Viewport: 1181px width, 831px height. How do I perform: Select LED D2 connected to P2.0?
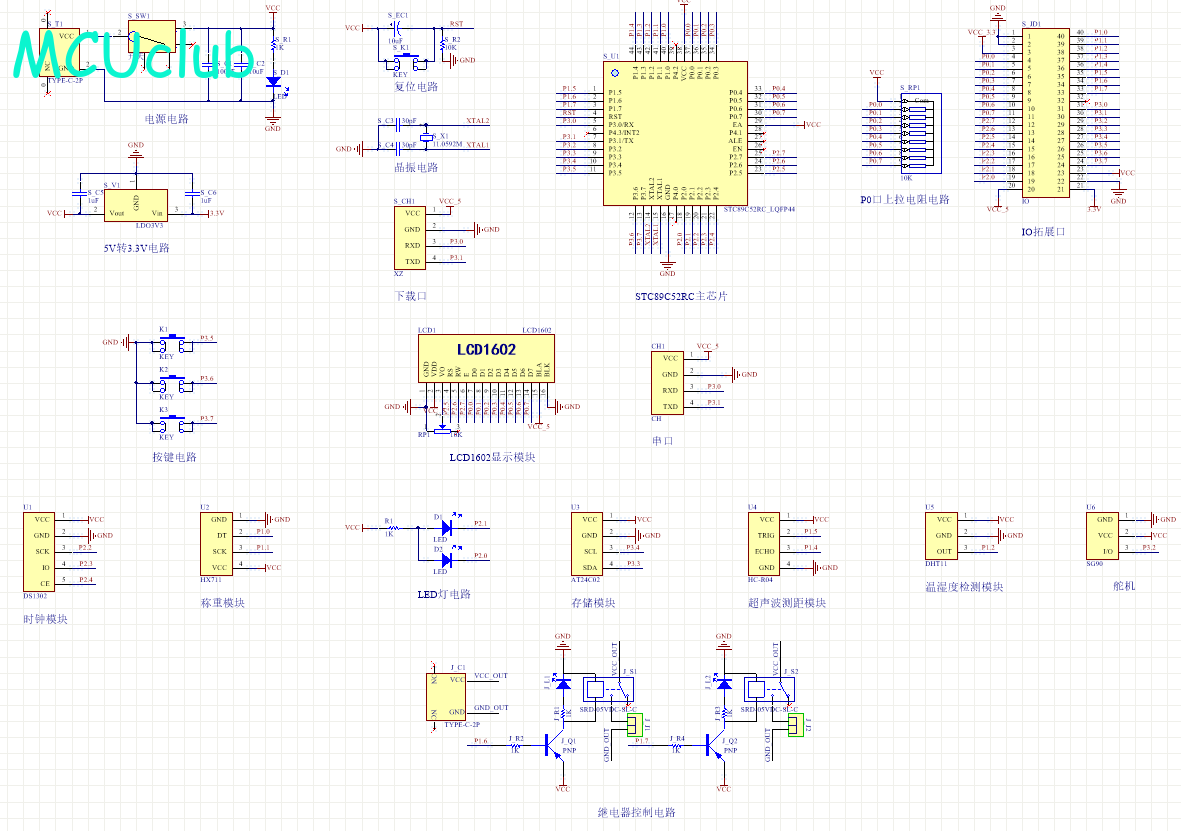point(447,560)
